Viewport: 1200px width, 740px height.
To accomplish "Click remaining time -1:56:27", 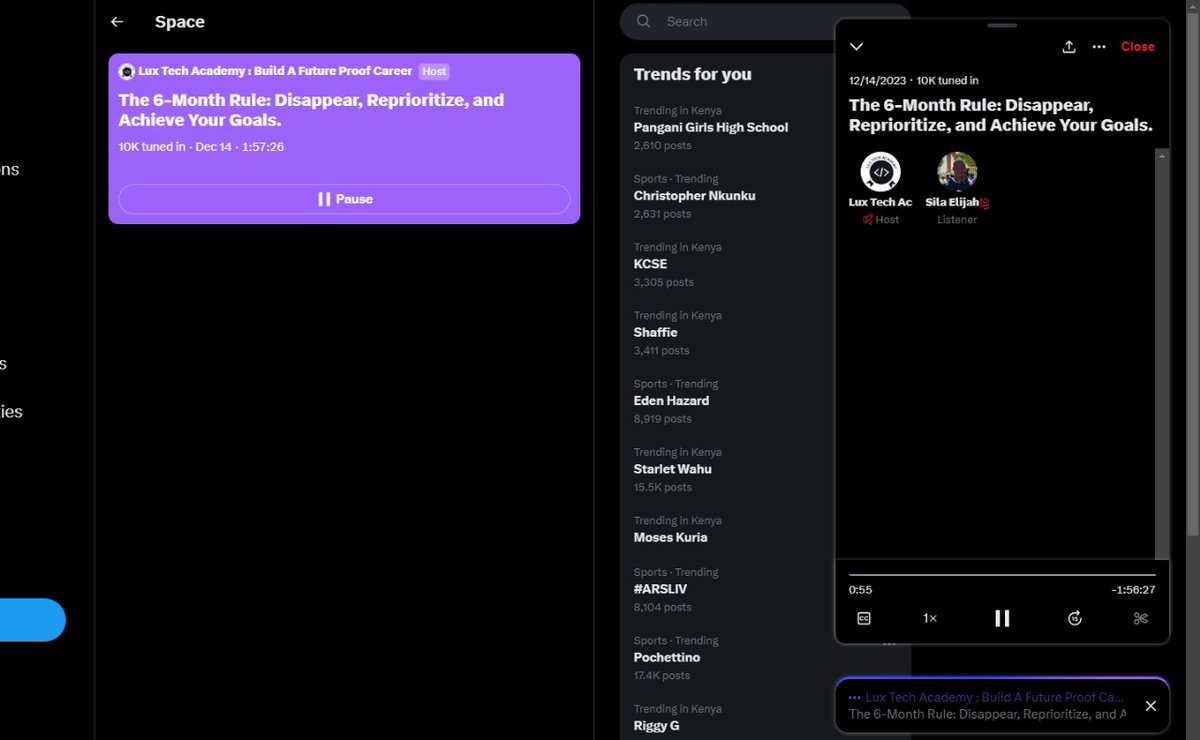I will pyautogui.click(x=1133, y=590).
